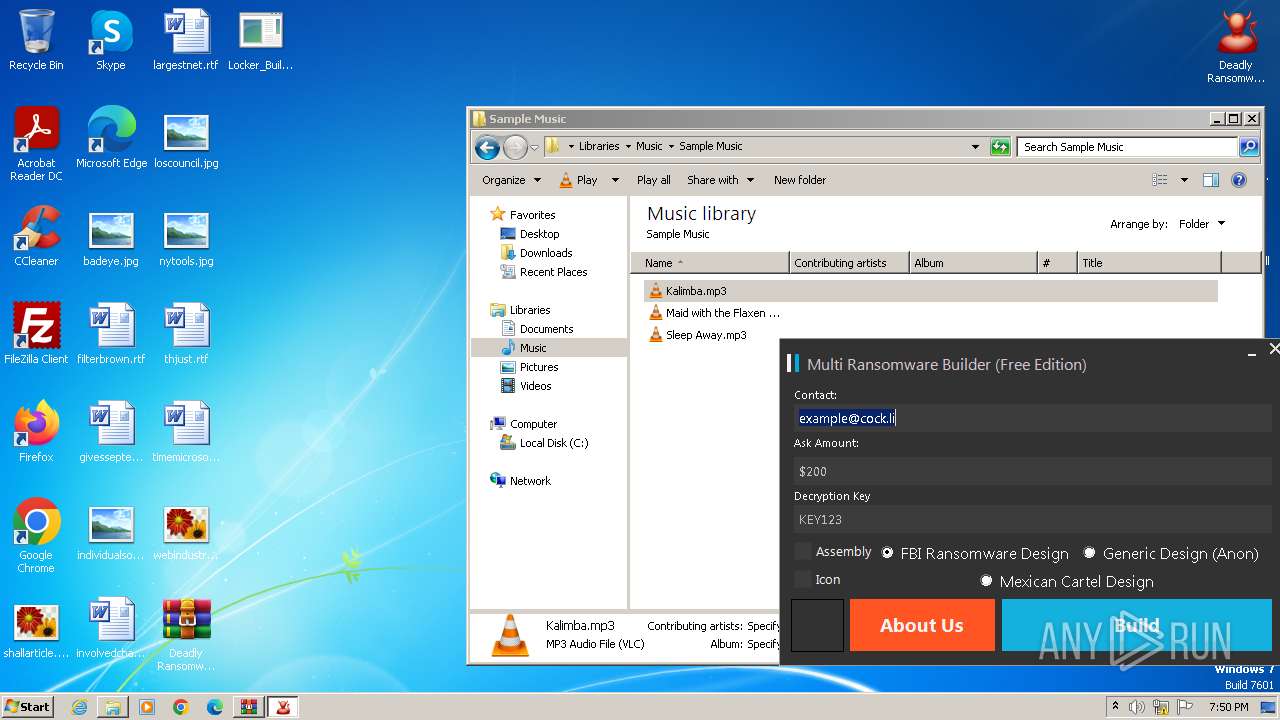Open the Share with dropdown
This screenshot has height=720, width=1280.
point(720,180)
